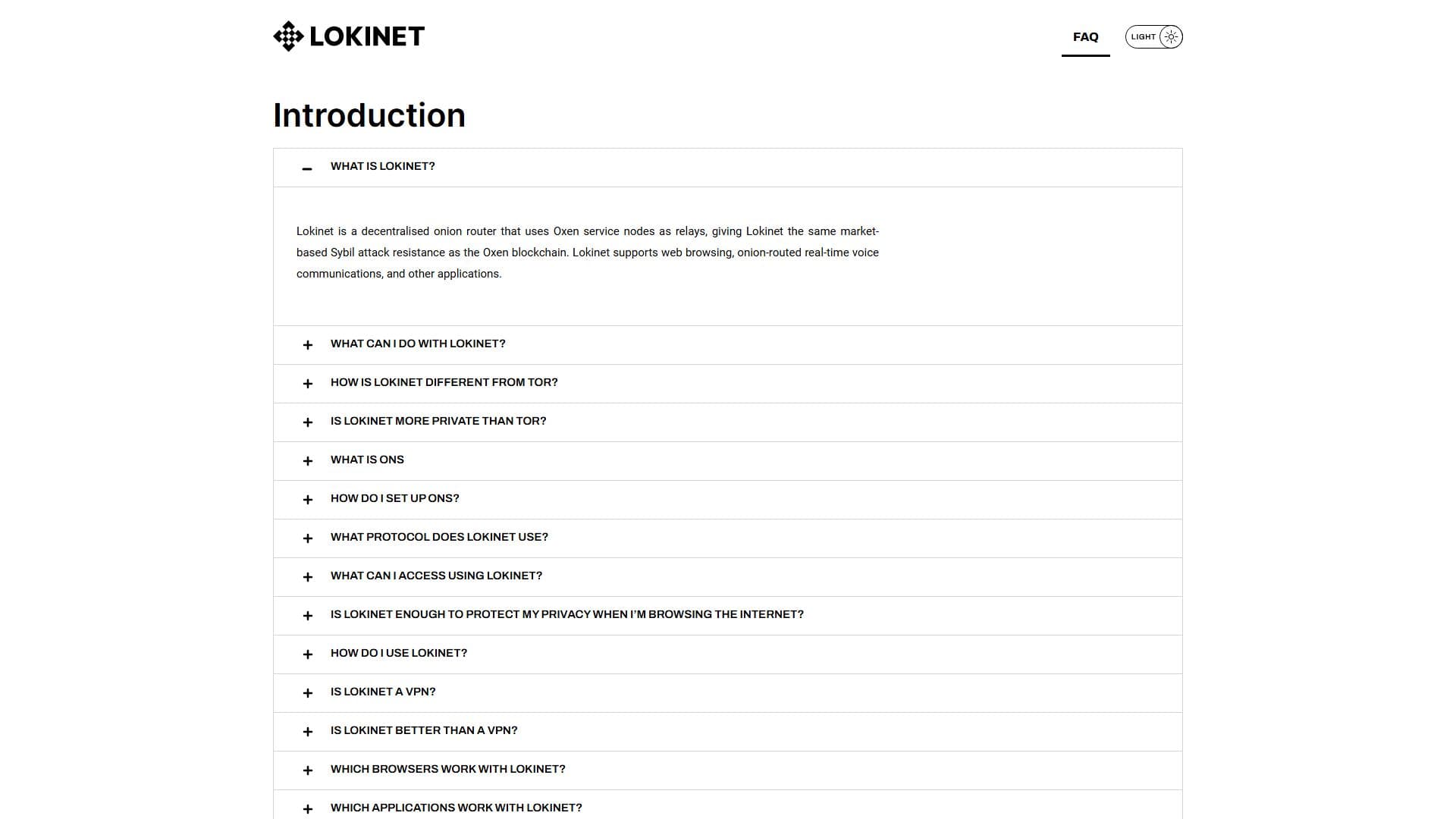This screenshot has width=1456, height=819.
Task: Click the paragraph starting 'Lokinet is a decentralised onion router'
Action: click(x=588, y=253)
